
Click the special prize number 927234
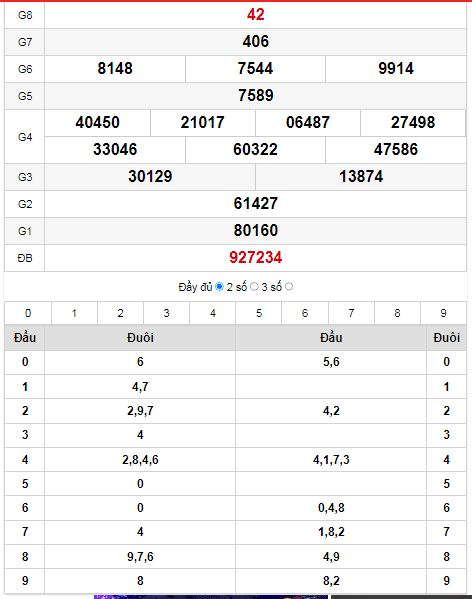click(x=255, y=257)
